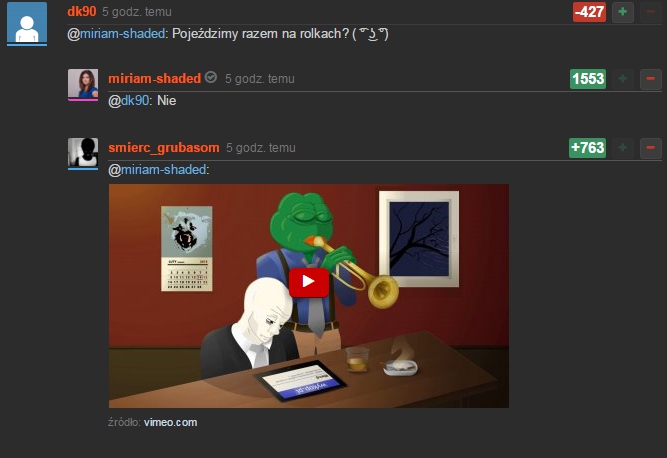Downvote smierc_grubasom's comment
The height and width of the screenshot is (458, 667).
pos(650,148)
